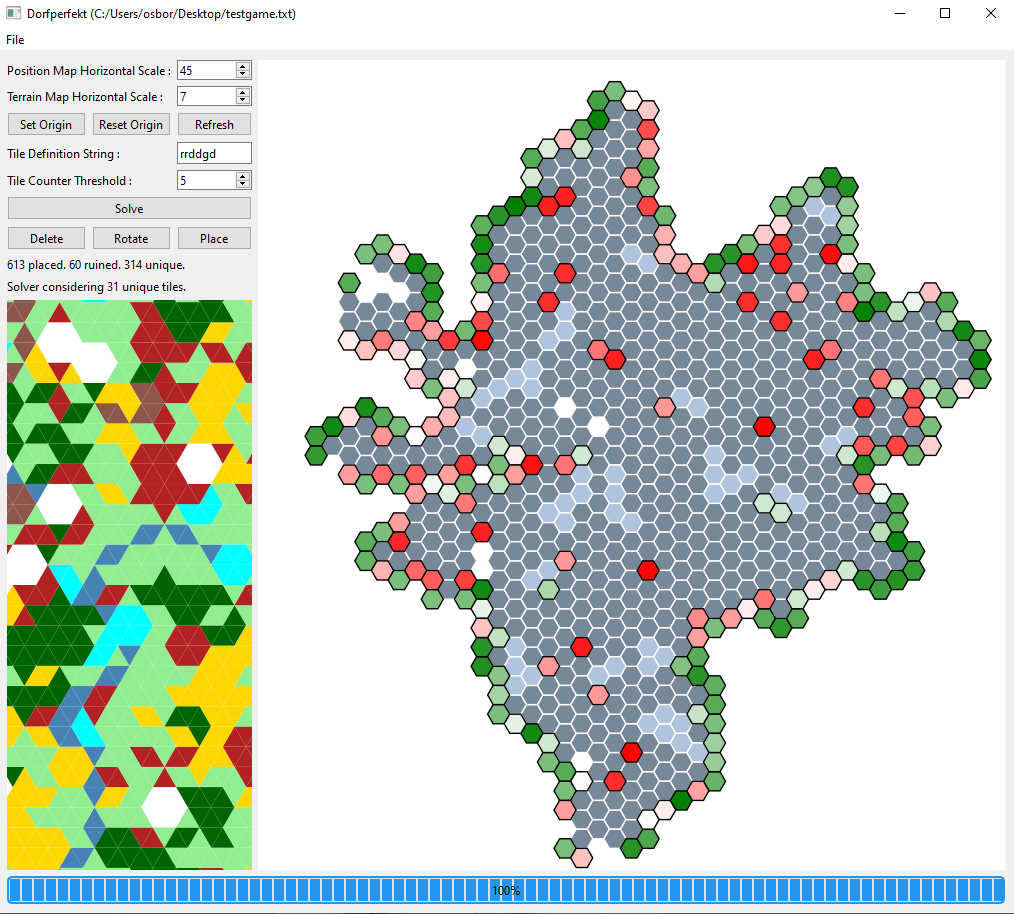Viewport: 1014px width, 914px height.
Task: Decrease Terrain Map Horizontal Scale with down arrow
Action: [x=243, y=101]
